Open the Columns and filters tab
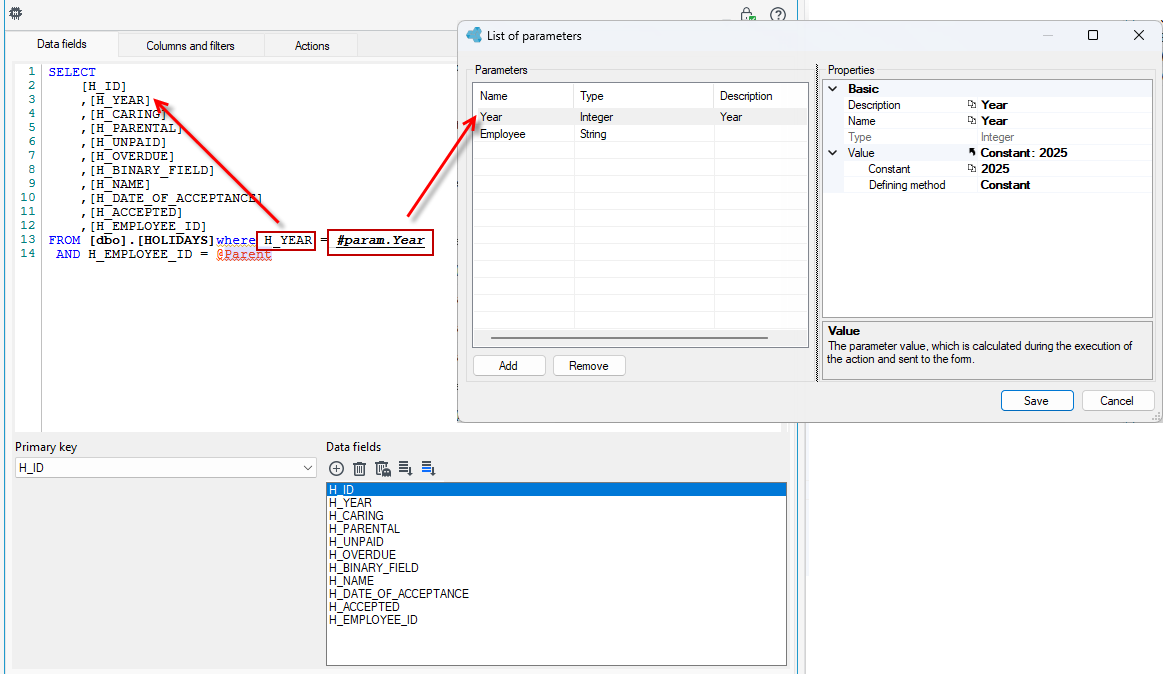The image size is (1169, 674). click(x=190, y=45)
